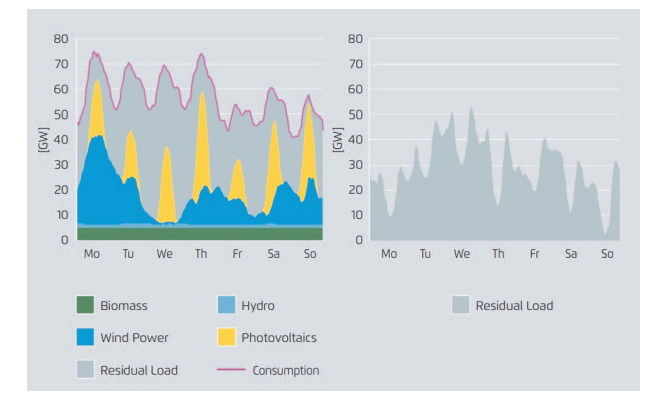Select the 'Biomass' legend label
This screenshot has width=645, height=394.
124,306
